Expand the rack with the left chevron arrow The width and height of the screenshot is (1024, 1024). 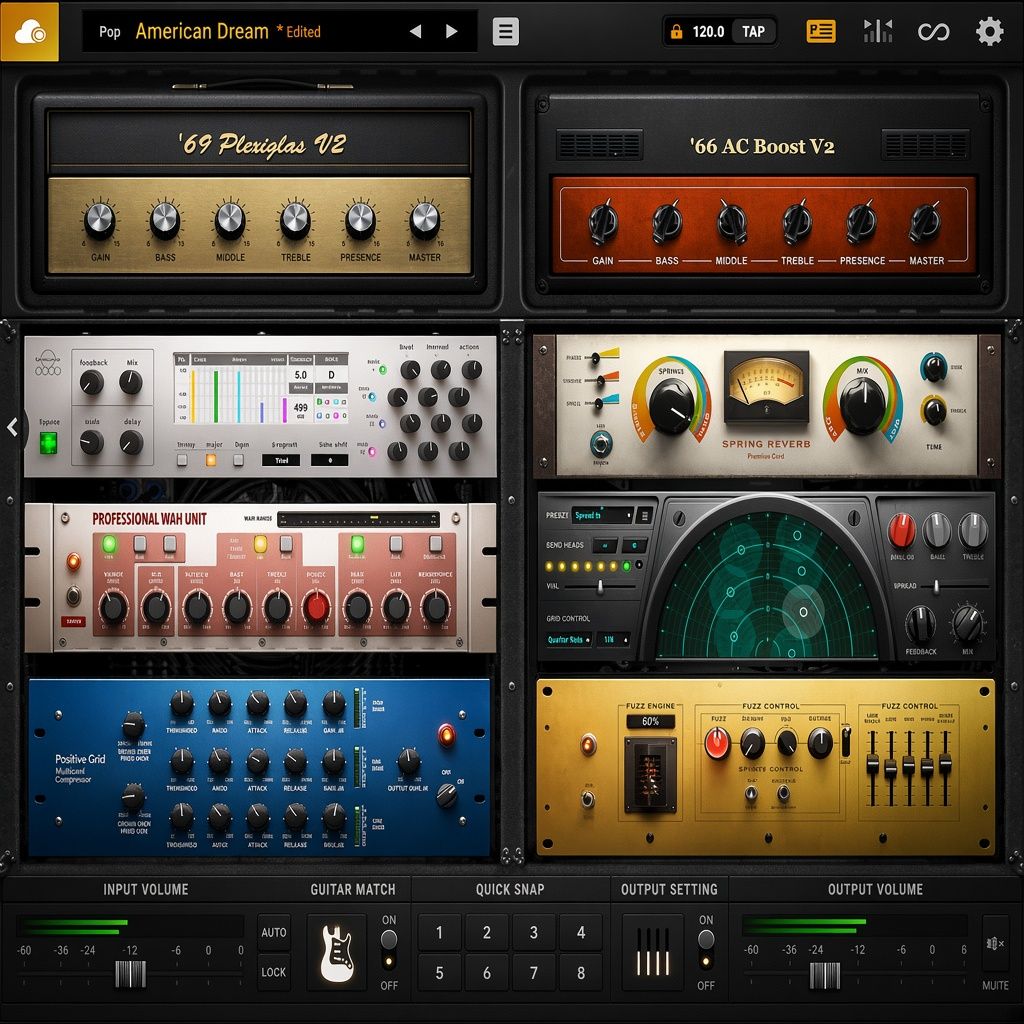click(x=12, y=427)
